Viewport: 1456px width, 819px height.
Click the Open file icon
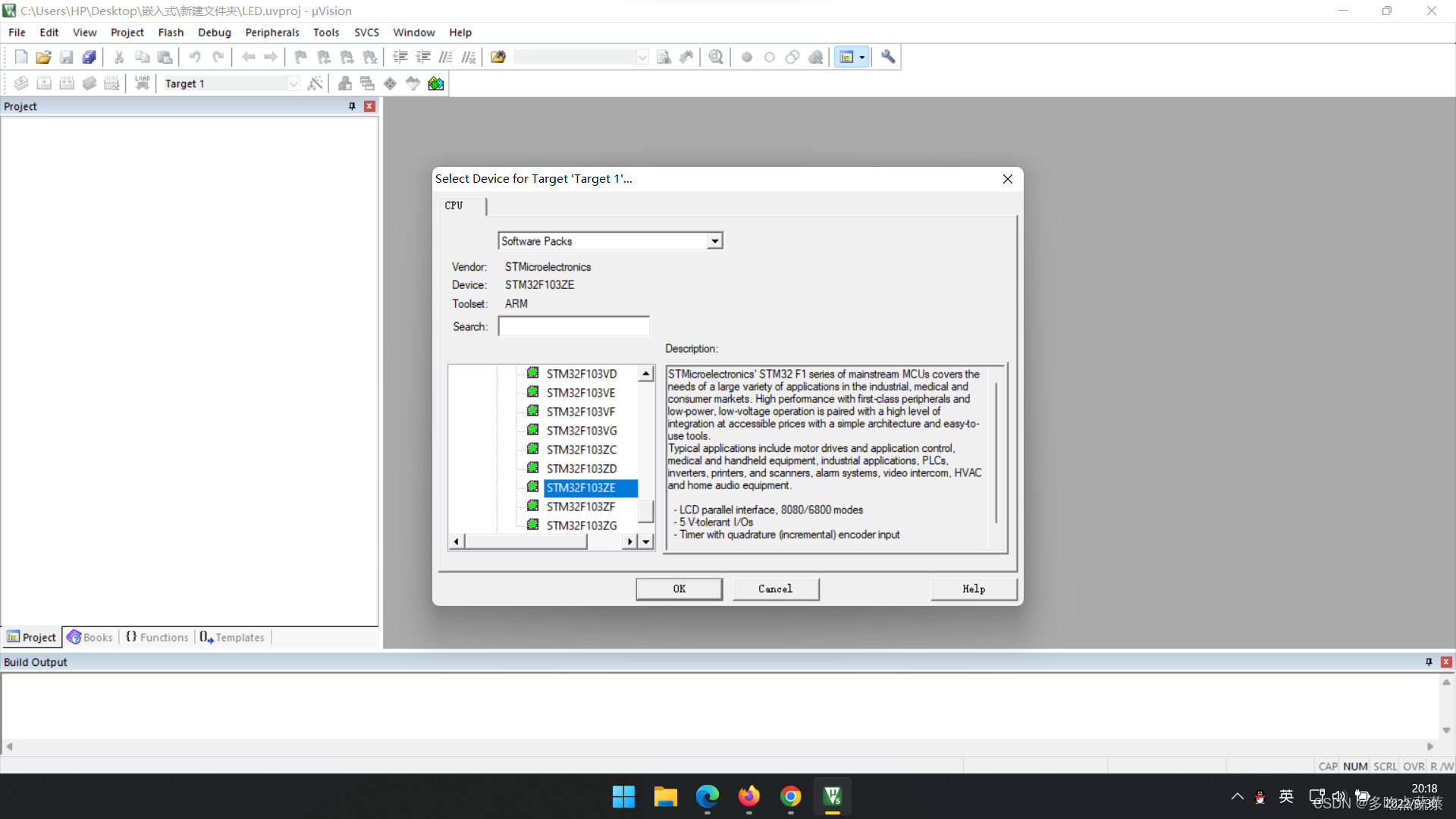tap(43, 57)
